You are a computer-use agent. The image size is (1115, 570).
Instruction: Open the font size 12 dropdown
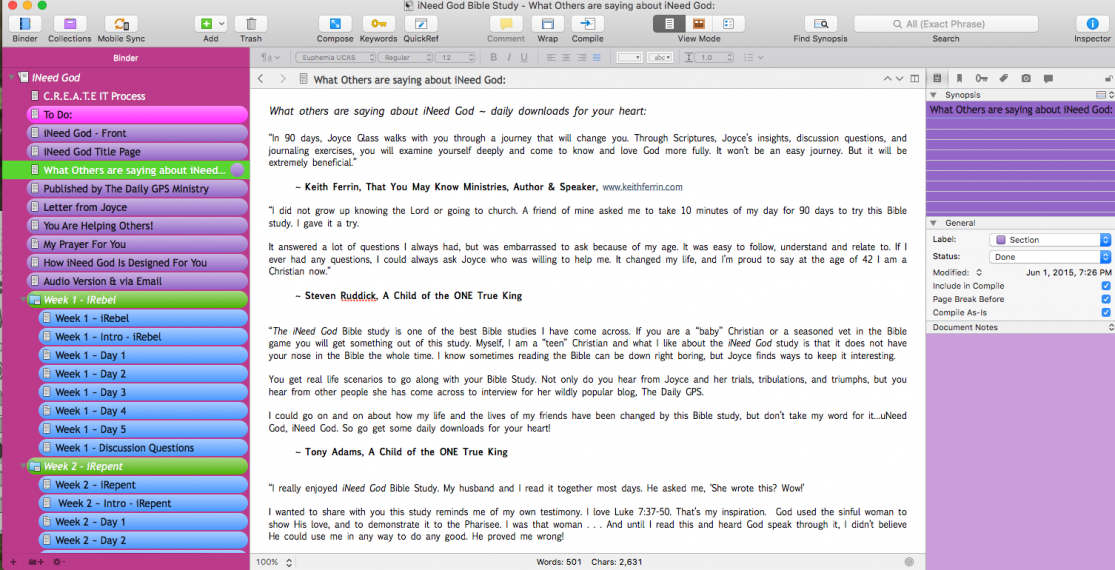[455, 58]
